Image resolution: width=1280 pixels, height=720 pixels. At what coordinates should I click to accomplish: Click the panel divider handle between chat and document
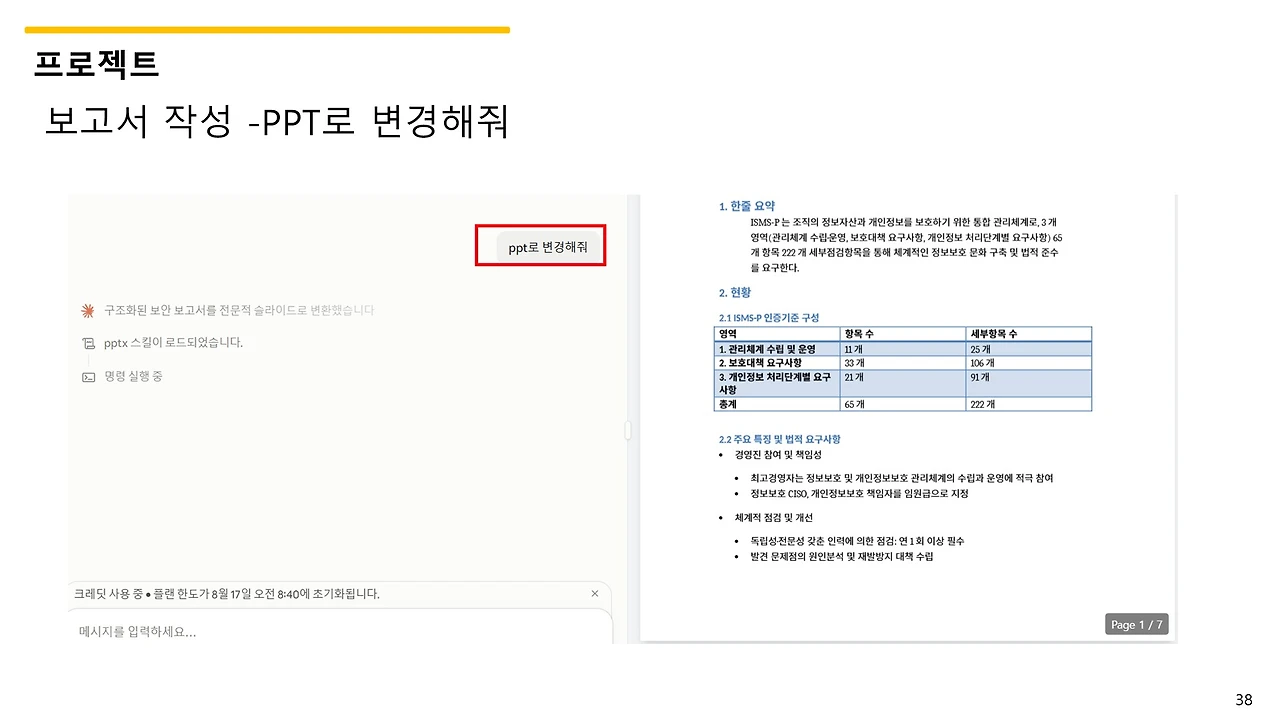[628, 430]
